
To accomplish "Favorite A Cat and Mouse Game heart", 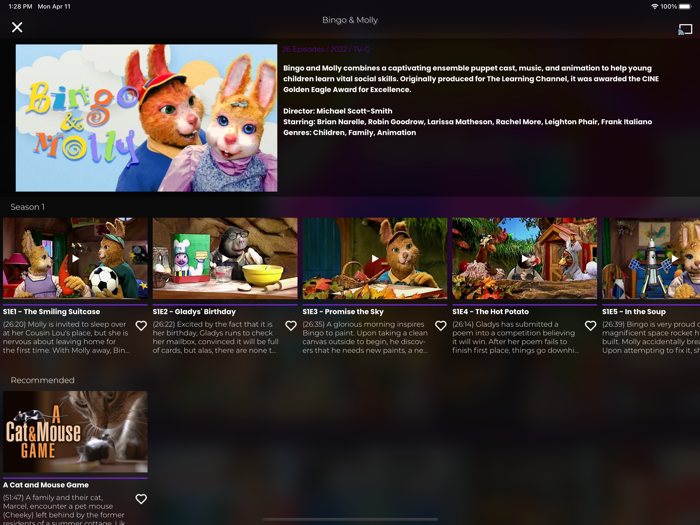I will click(x=141, y=499).
